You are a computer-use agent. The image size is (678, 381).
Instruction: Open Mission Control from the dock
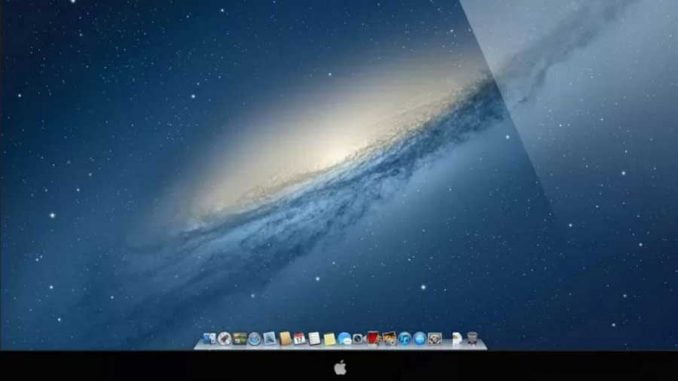(x=240, y=338)
